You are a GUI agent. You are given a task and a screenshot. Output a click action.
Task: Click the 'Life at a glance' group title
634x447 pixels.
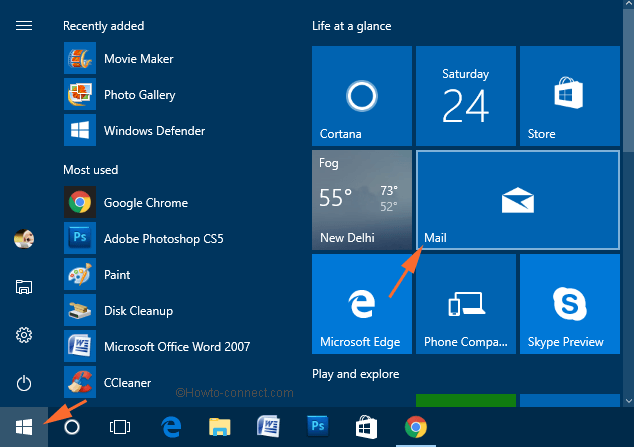tap(351, 26)
